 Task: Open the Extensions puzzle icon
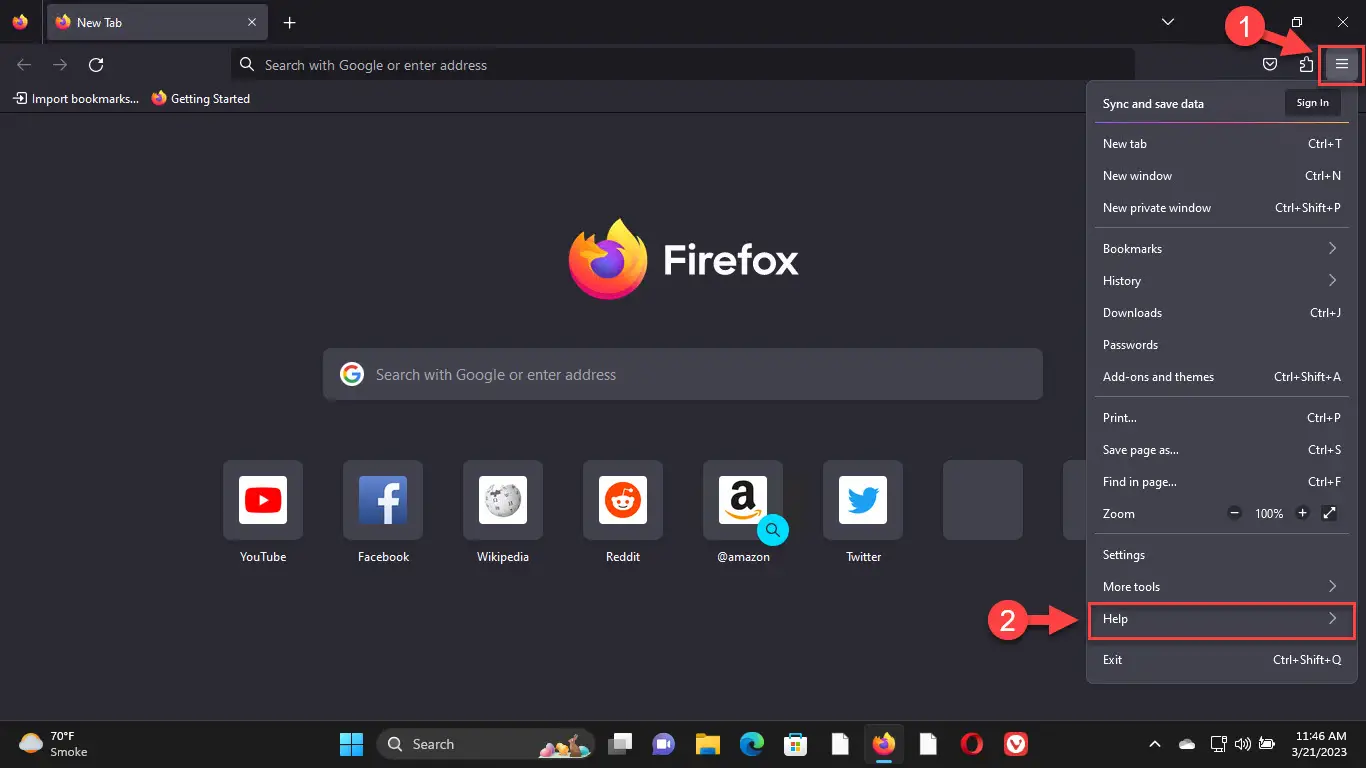point(1306,65)
